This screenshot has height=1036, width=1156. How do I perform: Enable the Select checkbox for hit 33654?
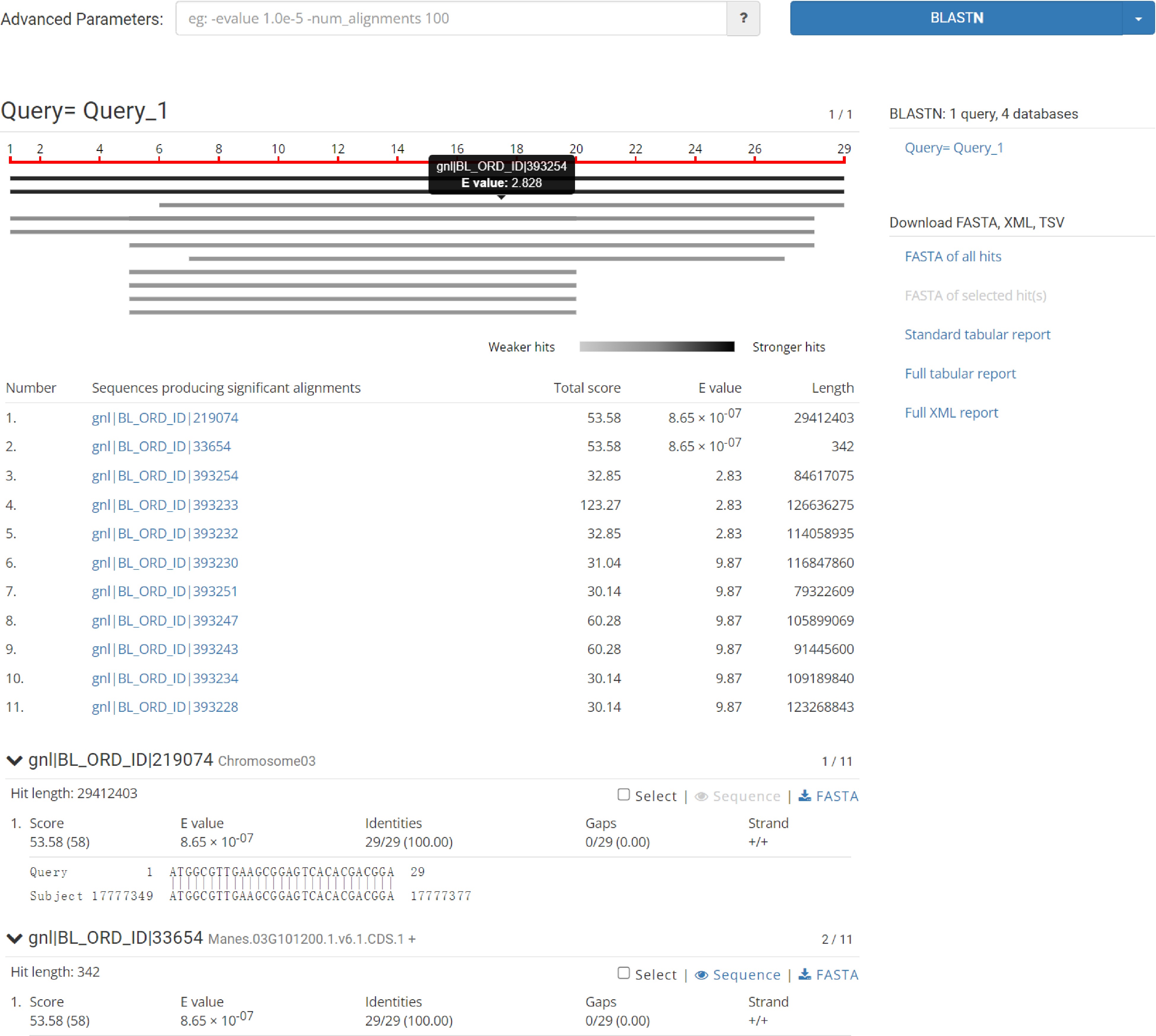623,973
